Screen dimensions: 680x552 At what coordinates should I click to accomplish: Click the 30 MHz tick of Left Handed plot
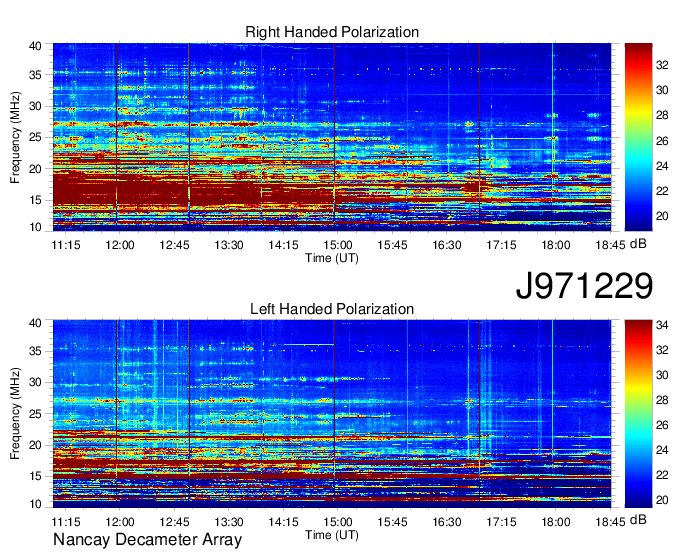[x=35, y=382]
